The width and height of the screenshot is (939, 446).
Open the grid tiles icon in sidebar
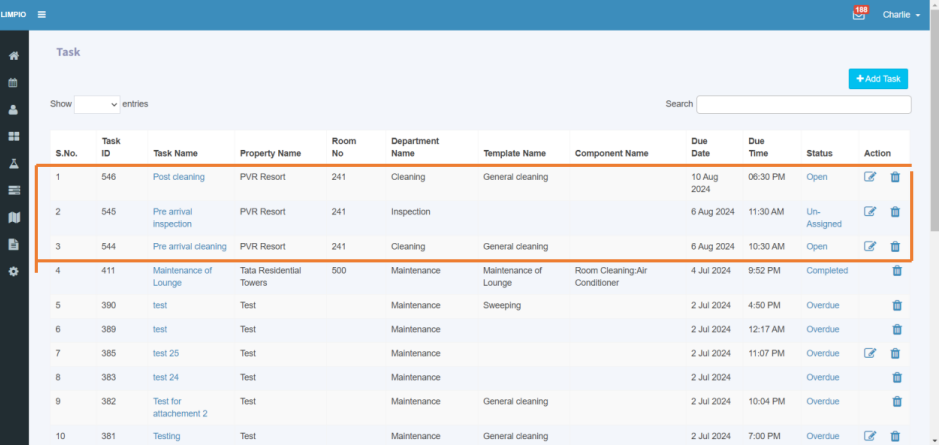[14, 136]
